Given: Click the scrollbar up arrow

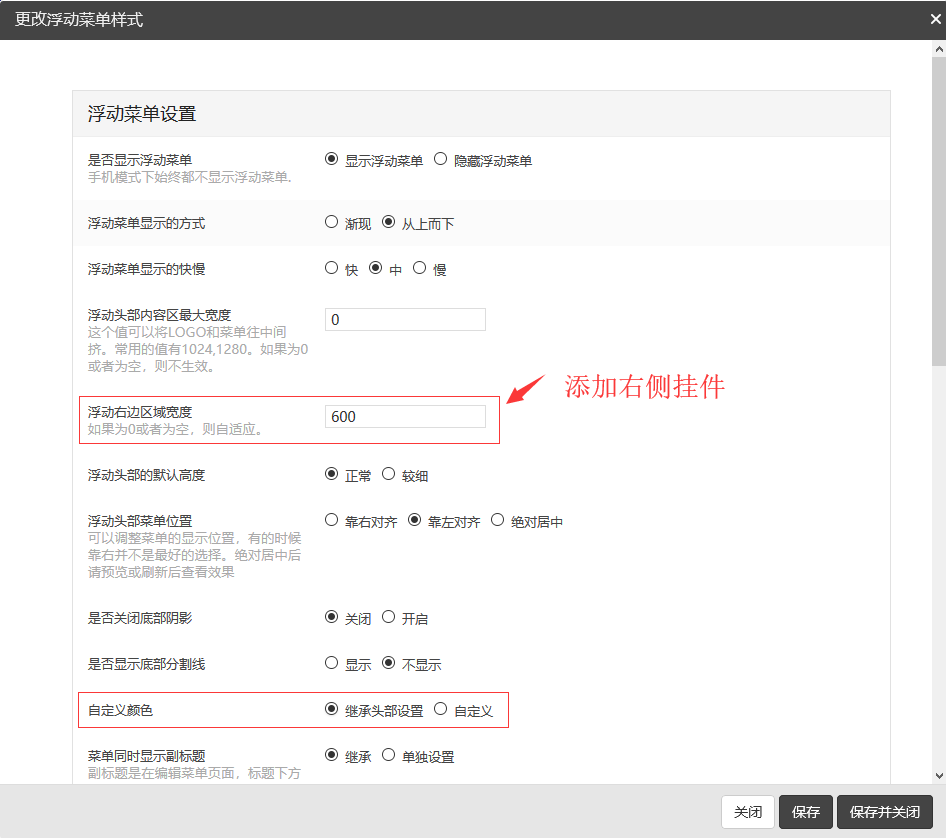Looking at the screenshot, I should [939, 49].
